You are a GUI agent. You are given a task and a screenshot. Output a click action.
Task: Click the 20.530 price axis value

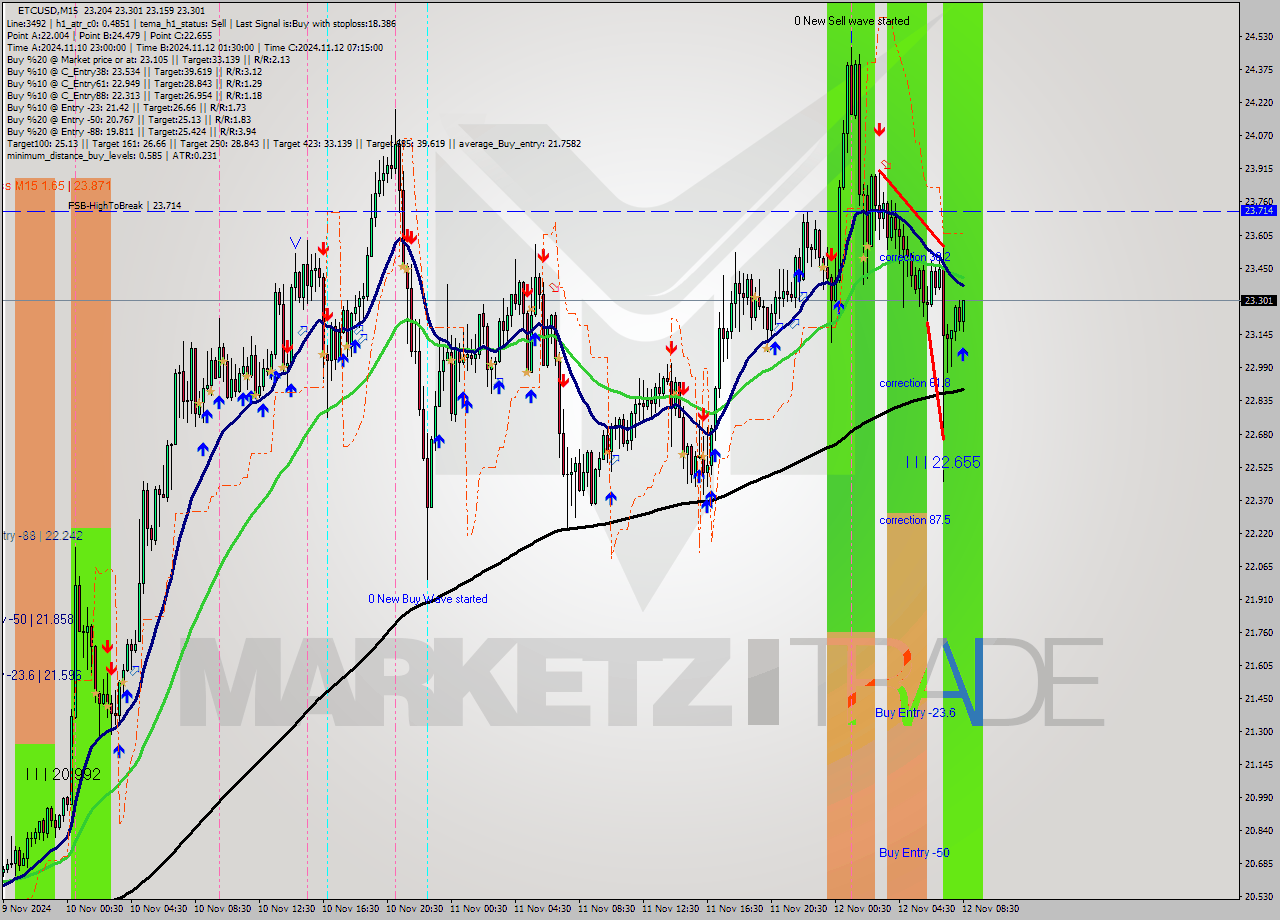1258,896
